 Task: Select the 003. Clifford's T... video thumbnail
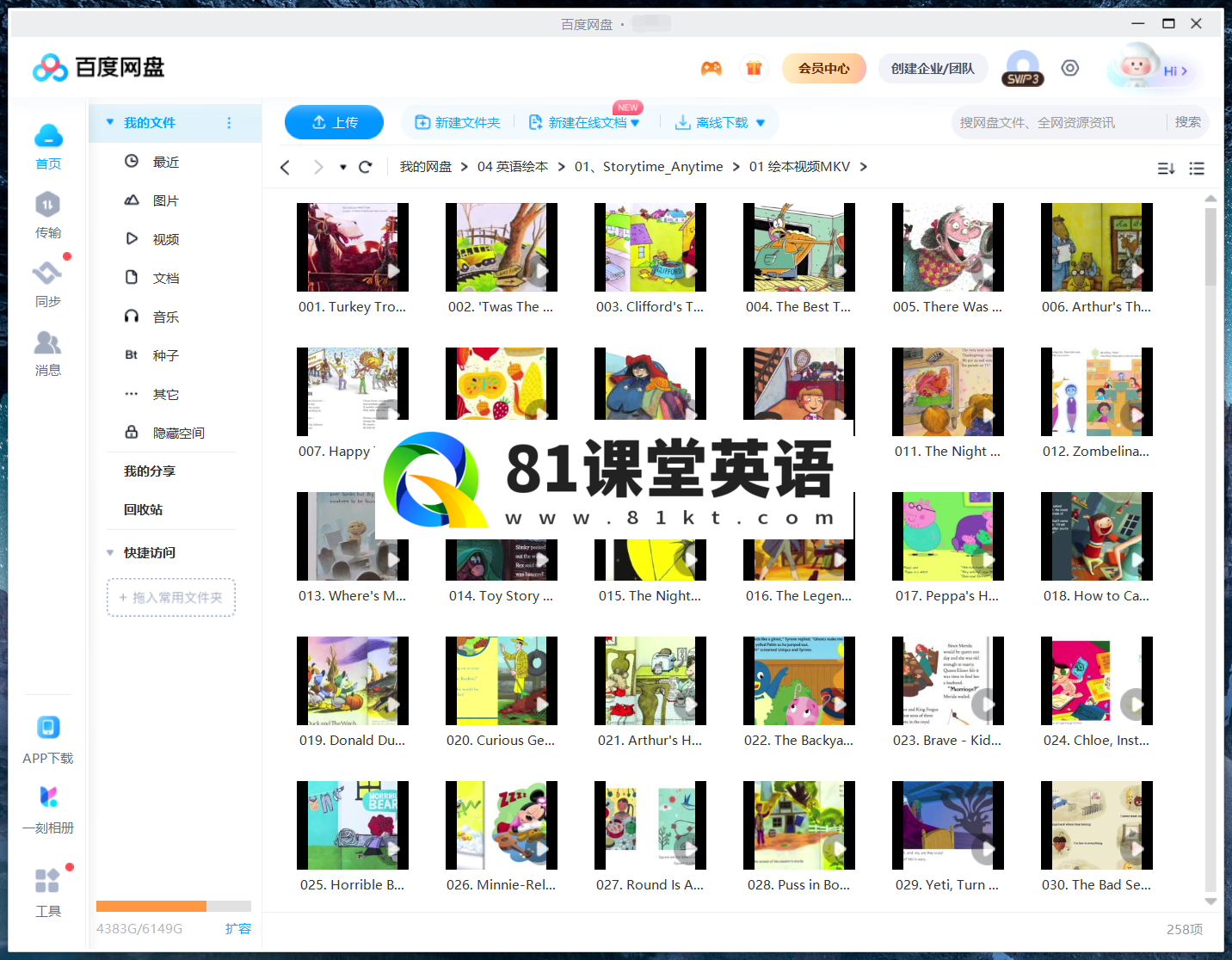click(650, 247)
